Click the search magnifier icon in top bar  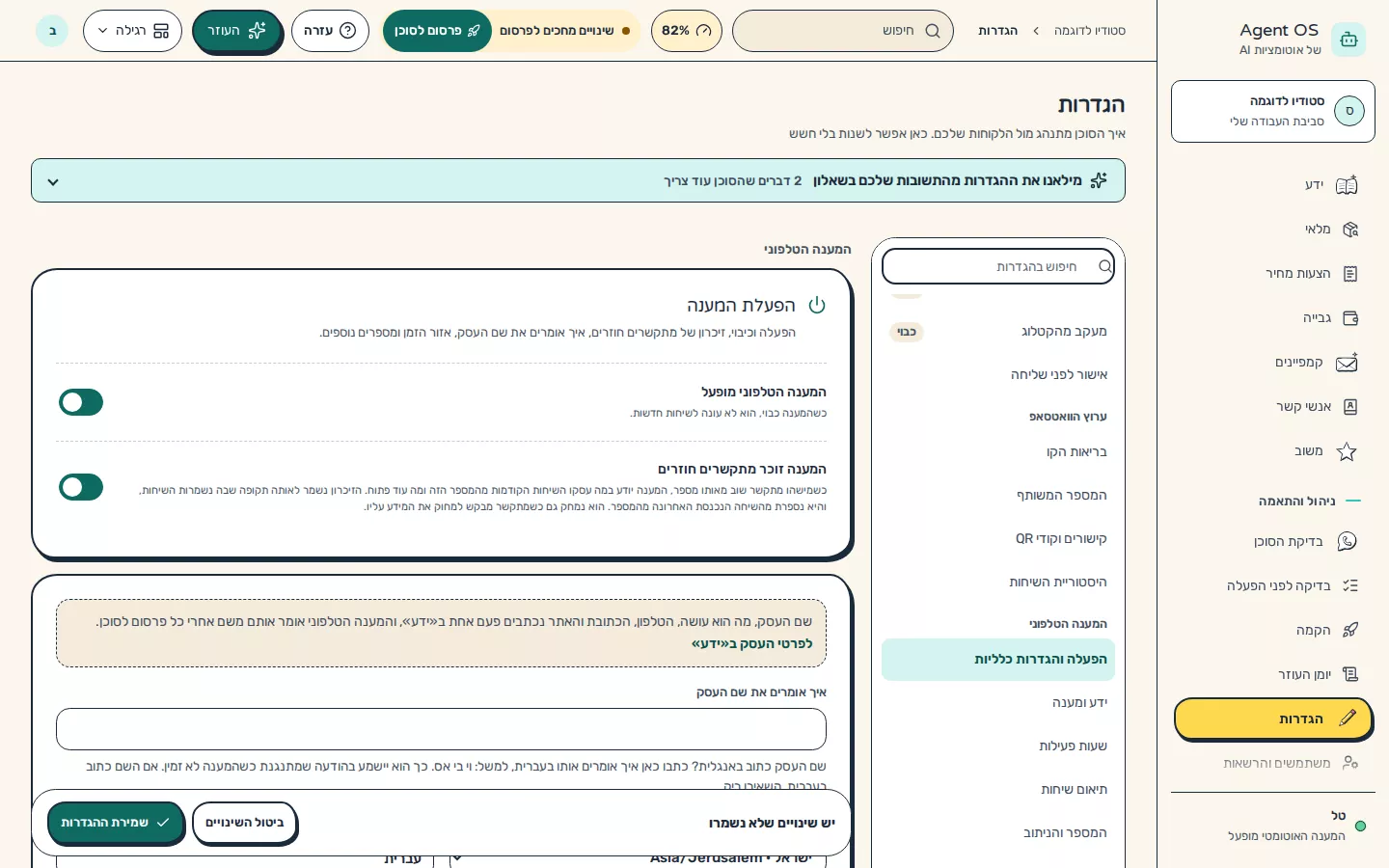[933, 31]
